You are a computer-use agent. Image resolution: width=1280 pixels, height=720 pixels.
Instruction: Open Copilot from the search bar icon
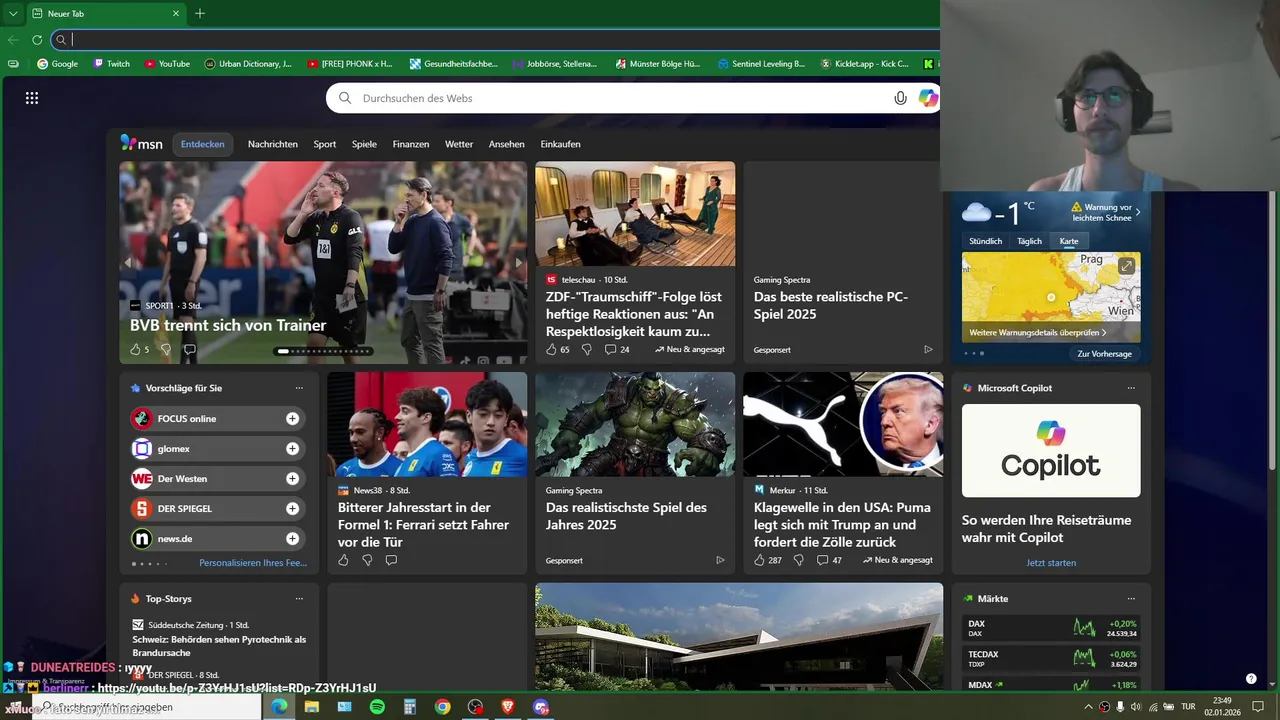[928, 98]
